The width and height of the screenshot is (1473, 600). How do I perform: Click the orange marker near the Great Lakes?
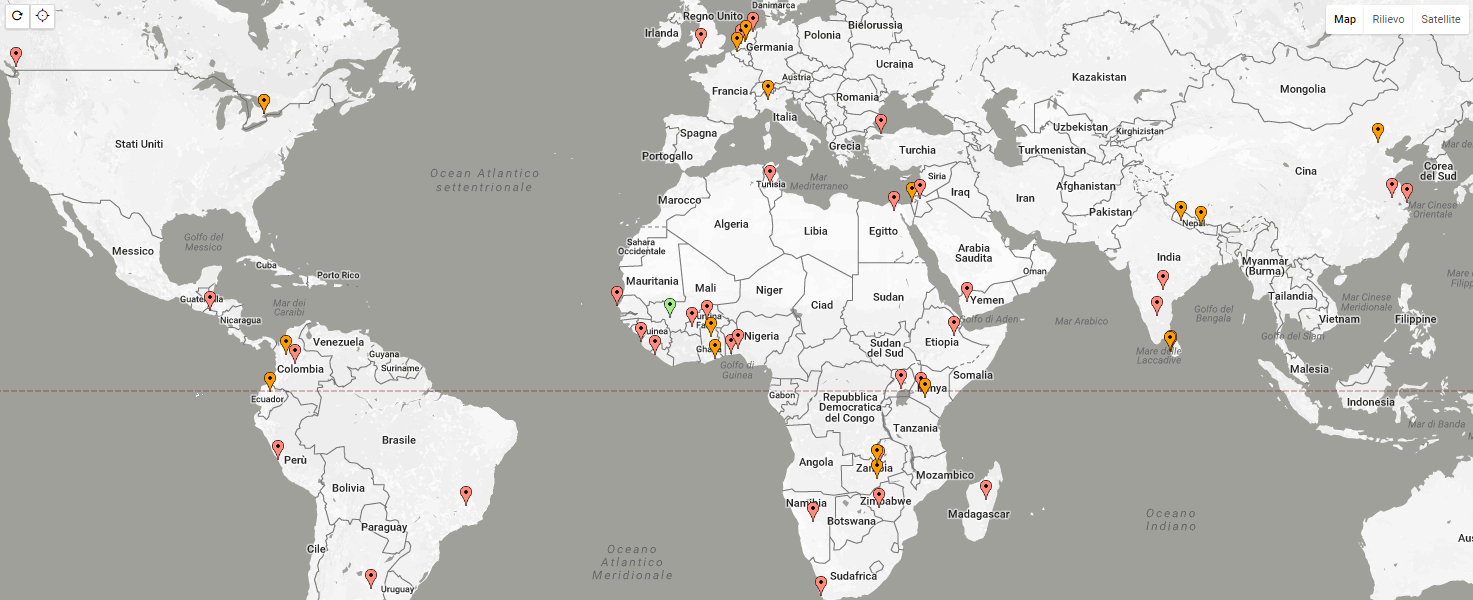tap(264, 102)
